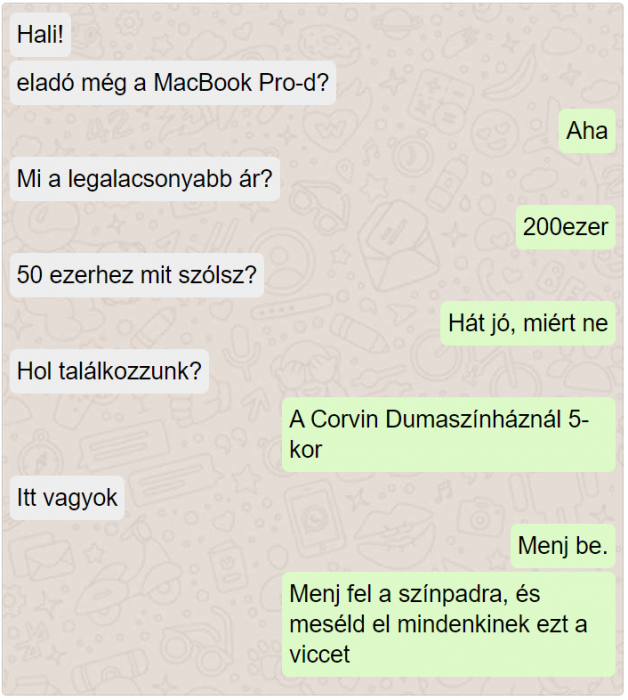Select the "50 ezerhez mit szólsz?" message
Viewport: 628px width, 700px height.
point(137,275)
